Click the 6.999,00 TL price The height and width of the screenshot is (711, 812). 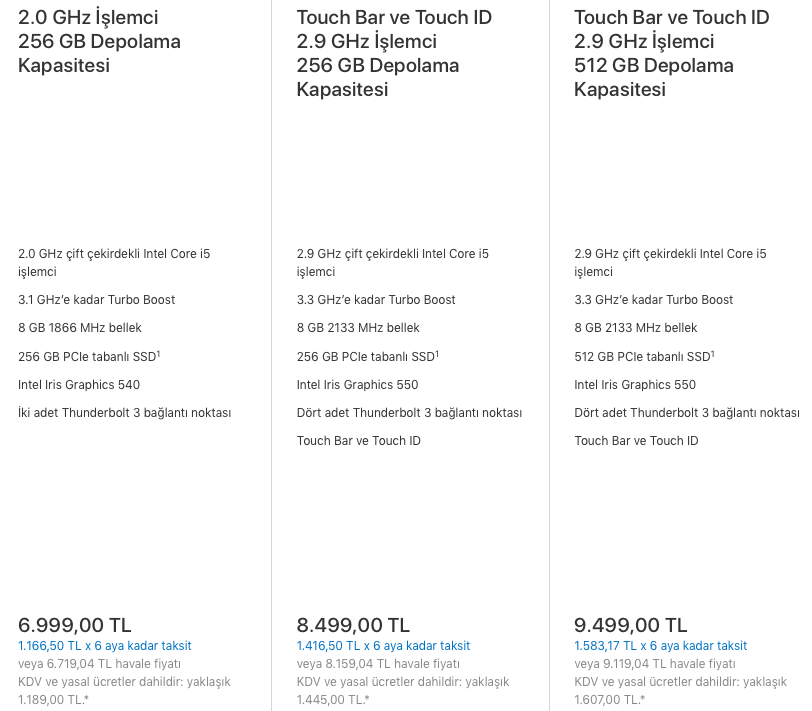coord(75,625)
